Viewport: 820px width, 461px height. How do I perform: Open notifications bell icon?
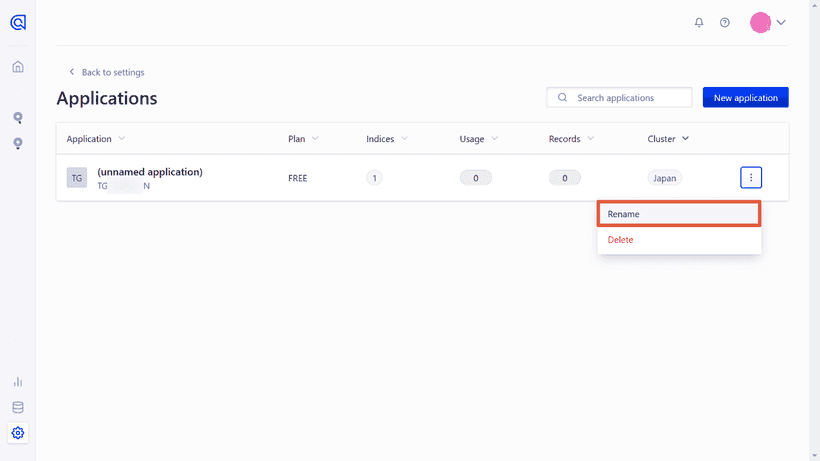pyautogui.click(x=699, y=22)
